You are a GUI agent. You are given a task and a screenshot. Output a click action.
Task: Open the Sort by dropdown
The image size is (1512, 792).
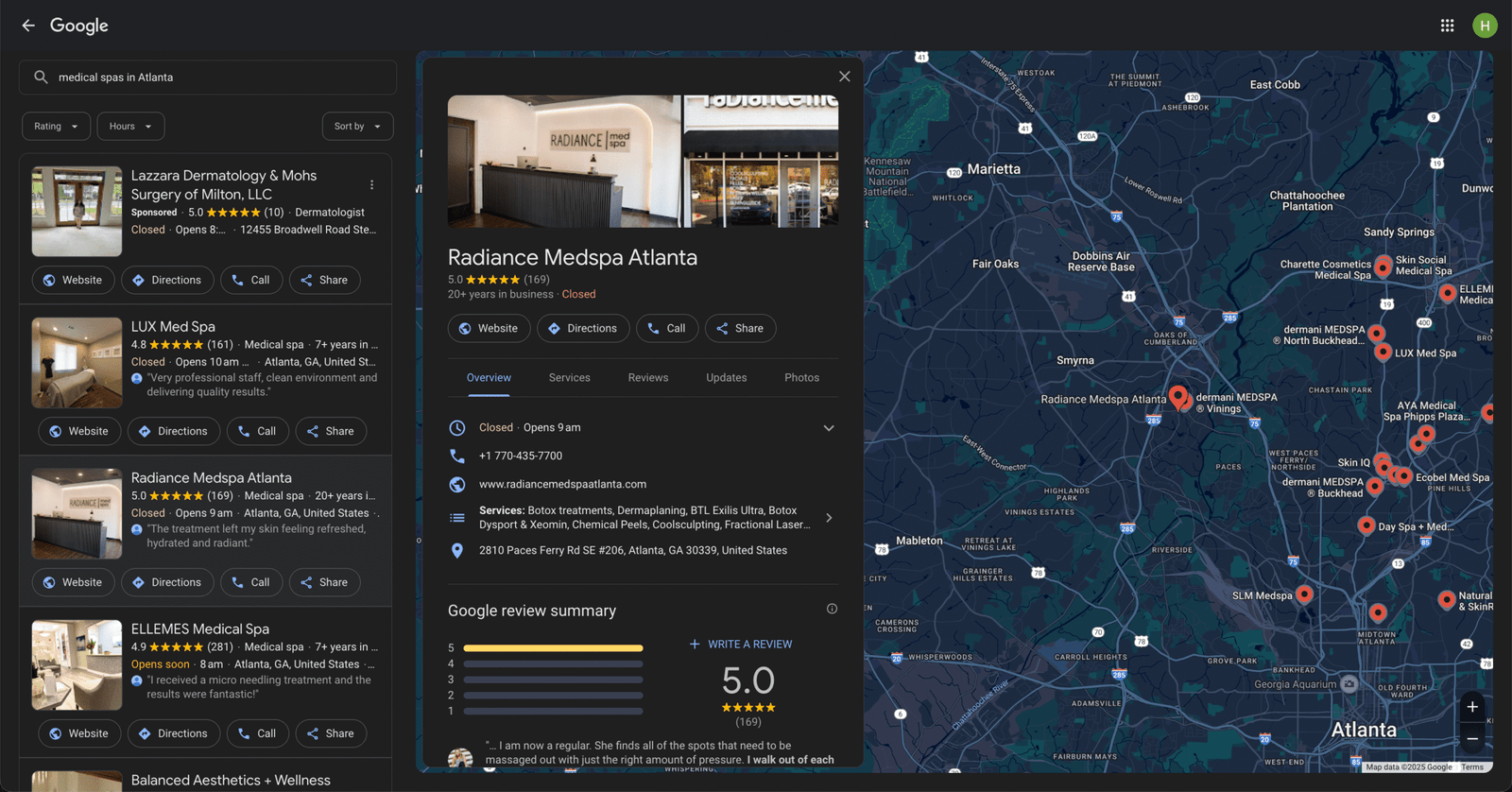click(357, 126)
